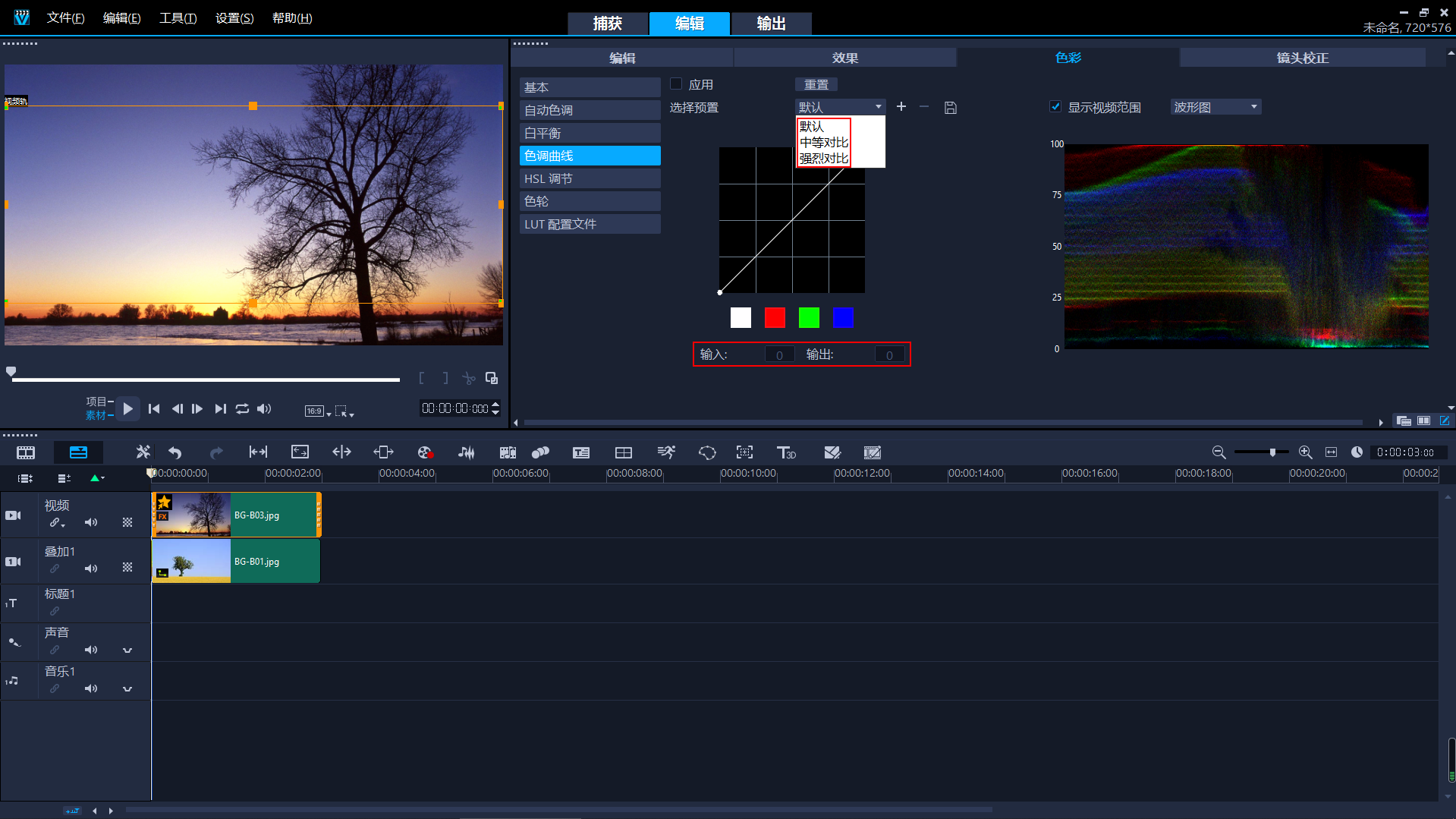The image size is (1456, 819).
Task: Mute the 视频 track
Action: click(91, 522)
